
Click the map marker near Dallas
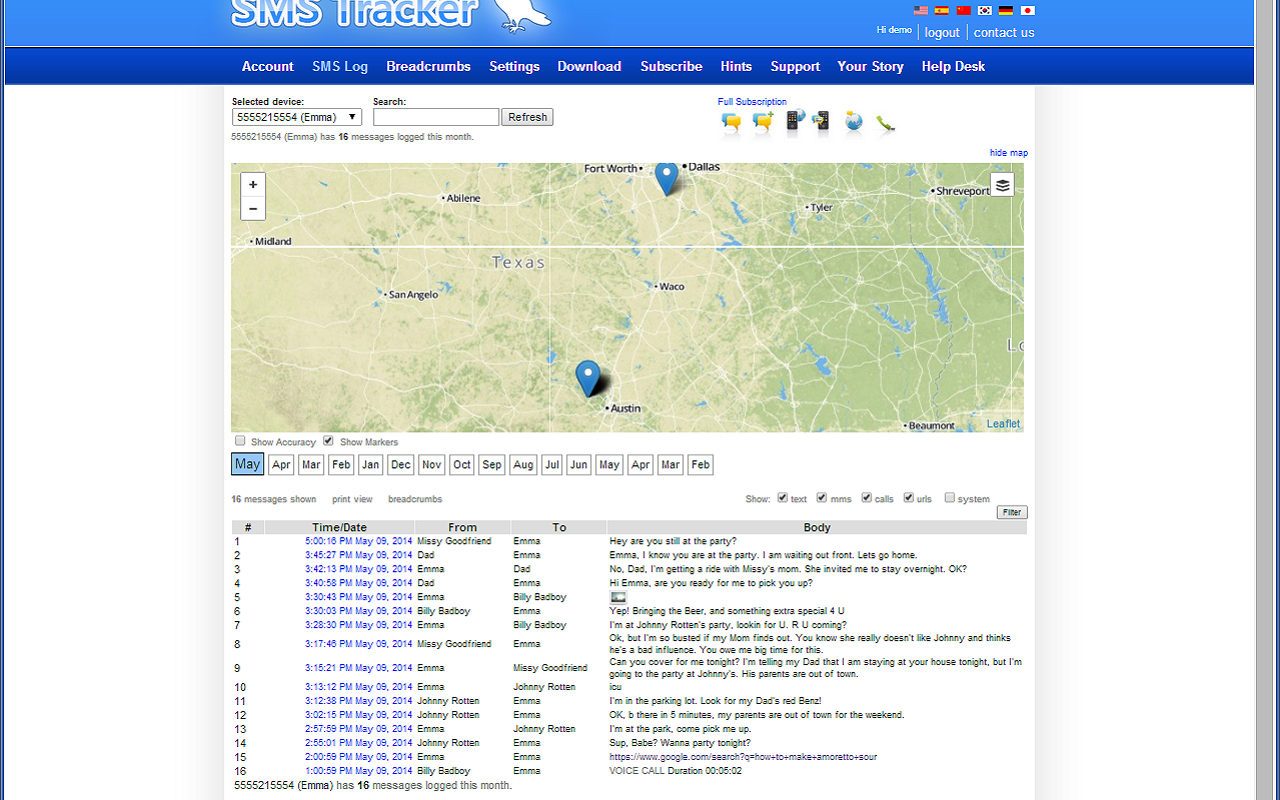click(x=666, y=177)
